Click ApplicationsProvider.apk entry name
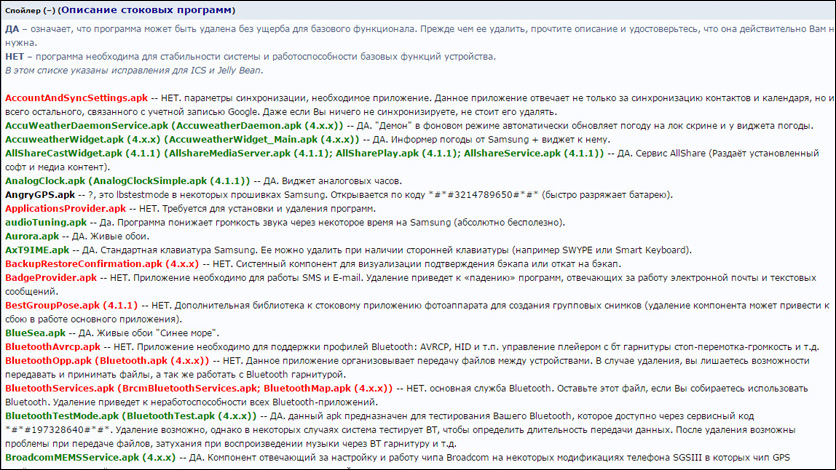The height and width of the screenshot is (470, 836). pyautogui.click(x=66, y=209)
